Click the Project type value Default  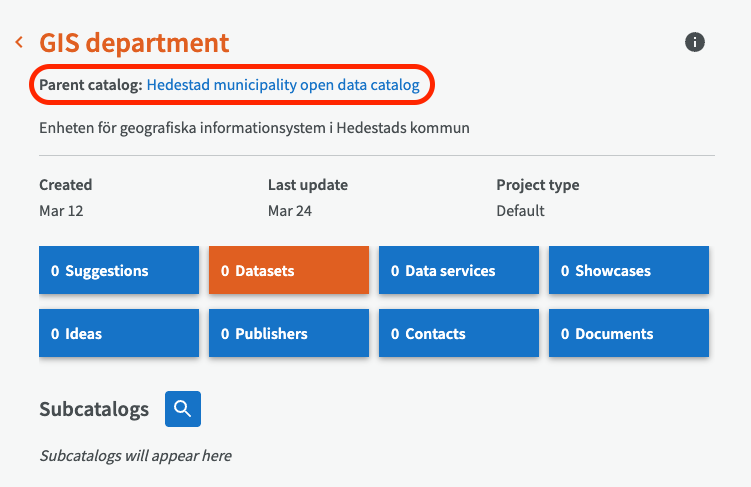(x=520, y=211)
